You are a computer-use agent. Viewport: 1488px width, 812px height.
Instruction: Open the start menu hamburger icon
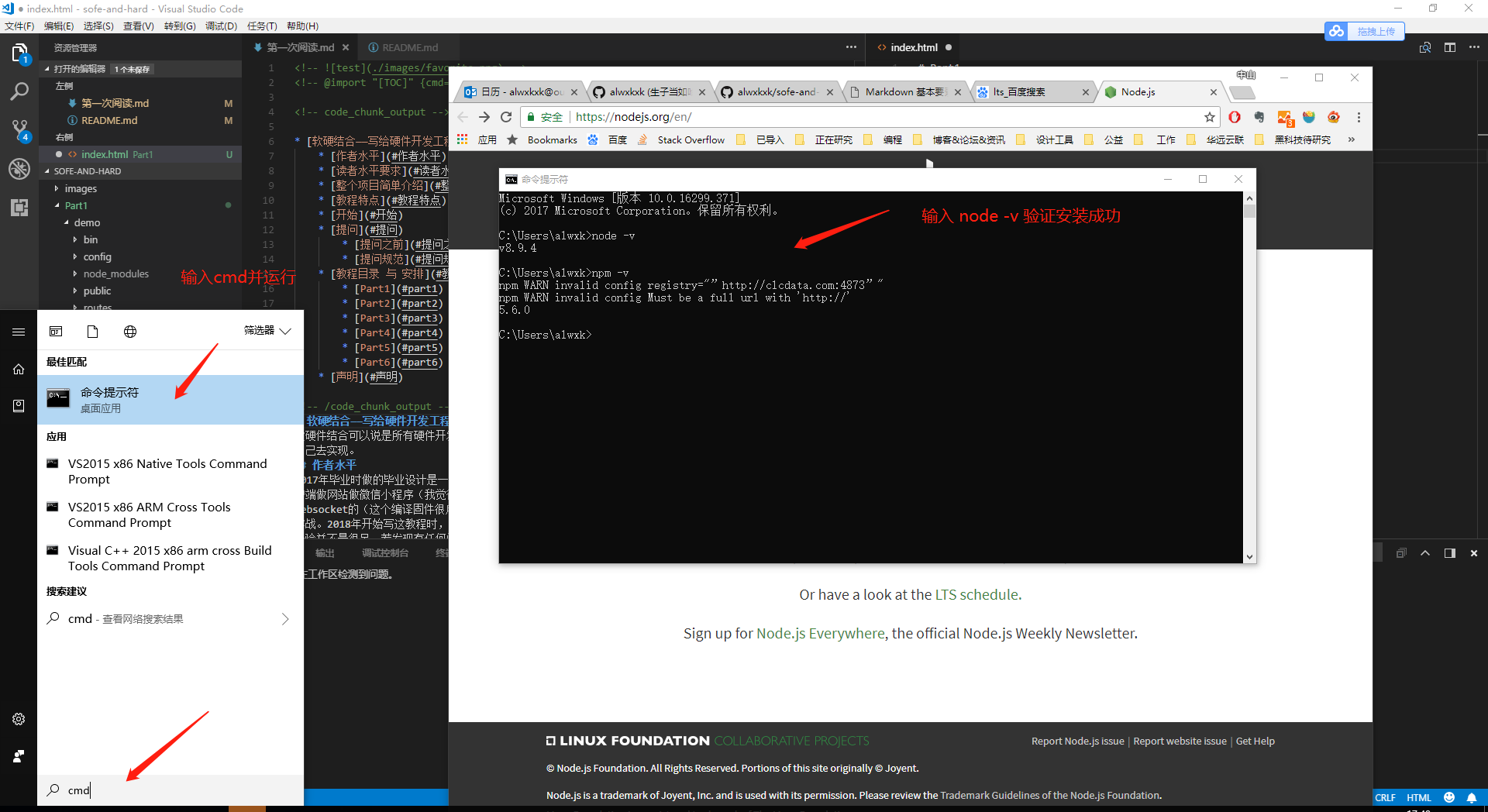click(19, 332)
